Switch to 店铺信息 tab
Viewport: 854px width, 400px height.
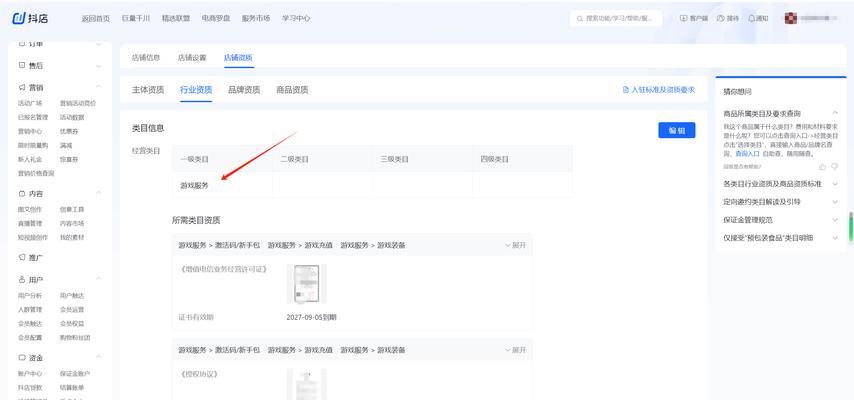tap(146, 58)
